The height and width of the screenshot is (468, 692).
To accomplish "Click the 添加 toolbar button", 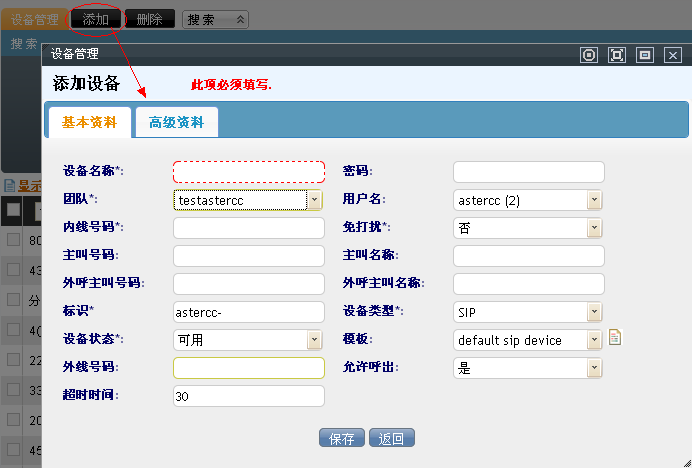I will pos(96,19).
